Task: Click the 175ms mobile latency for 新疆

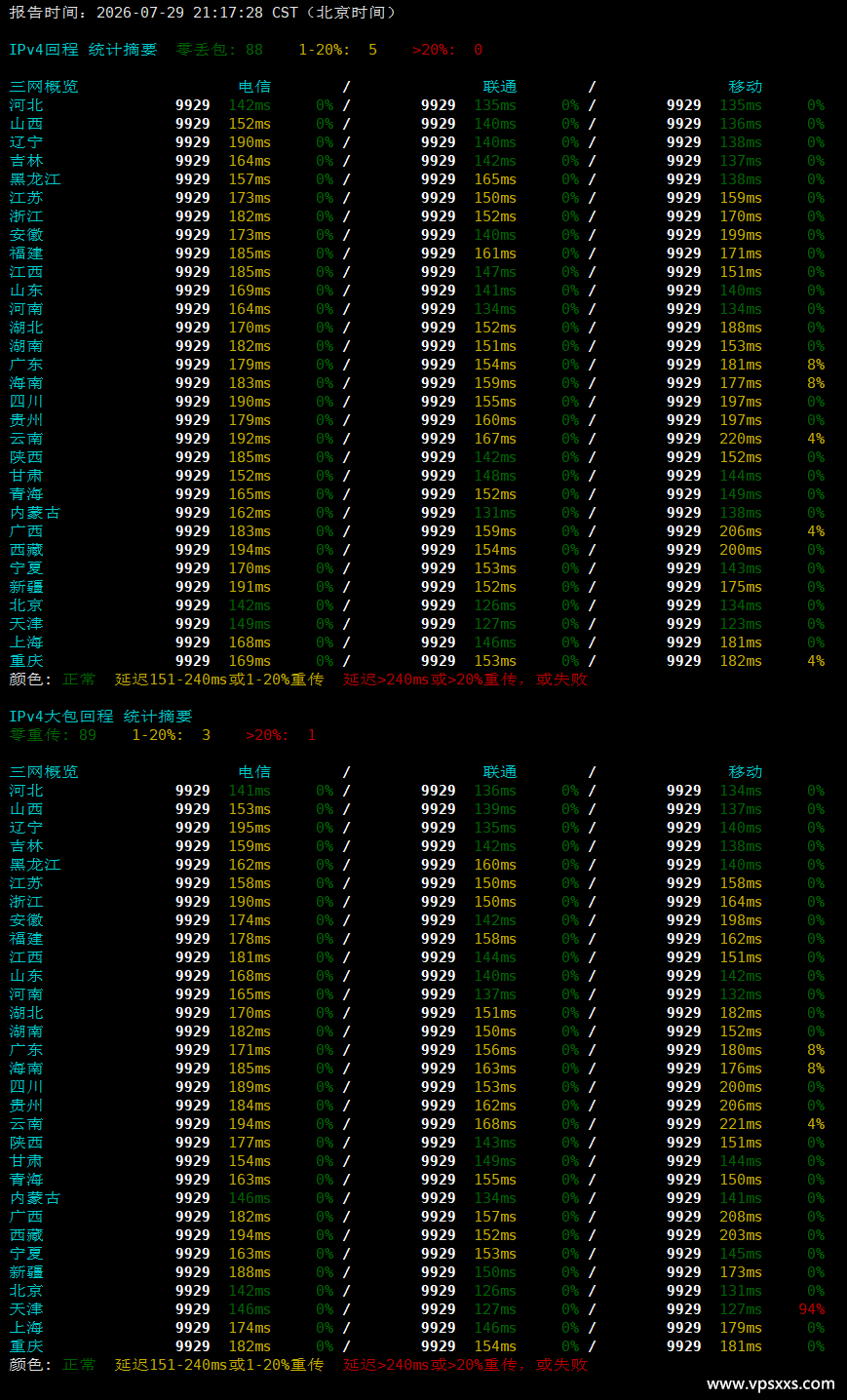Action: [741, 587]
